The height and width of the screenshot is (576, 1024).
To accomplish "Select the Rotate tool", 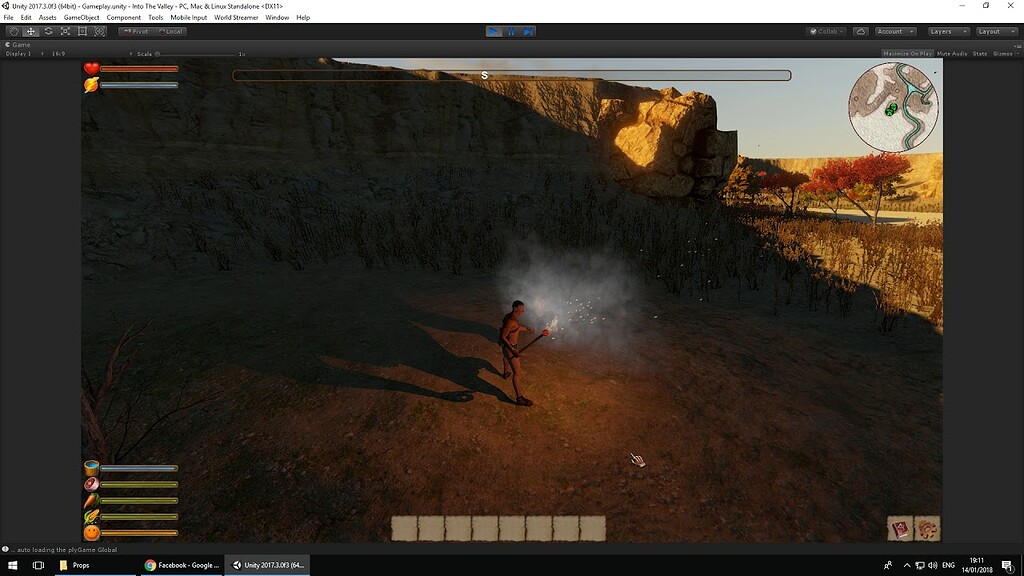I will point(46,31).
